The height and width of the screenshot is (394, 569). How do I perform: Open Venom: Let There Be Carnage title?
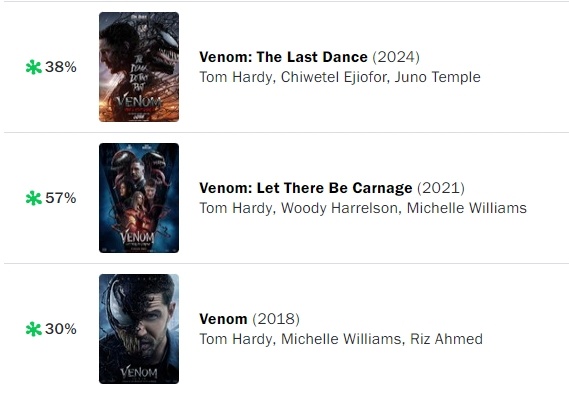(x=306, y=188)
